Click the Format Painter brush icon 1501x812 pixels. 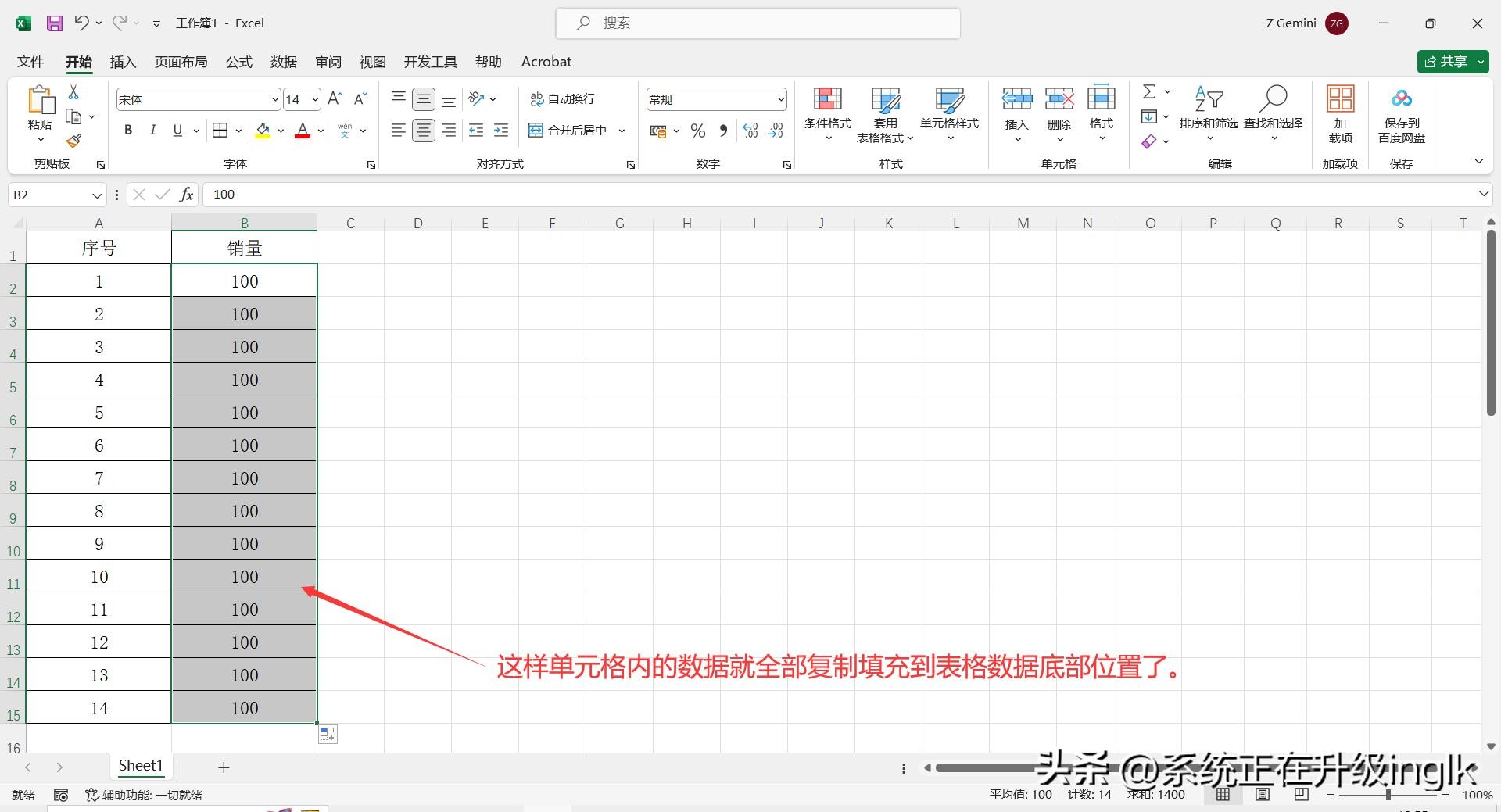click(x=73, y=141)
